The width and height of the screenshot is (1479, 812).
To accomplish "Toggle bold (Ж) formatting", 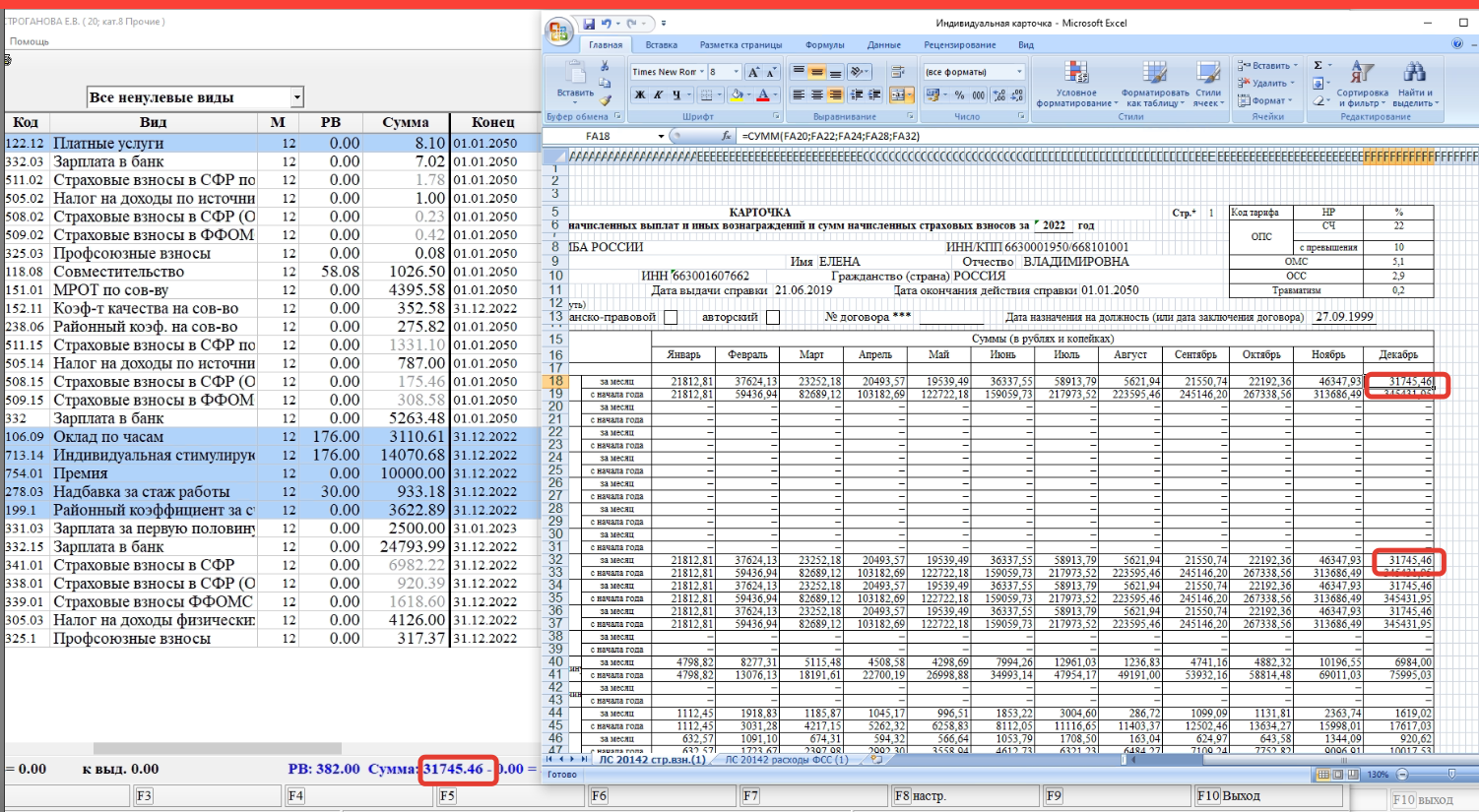I will 639,94.
